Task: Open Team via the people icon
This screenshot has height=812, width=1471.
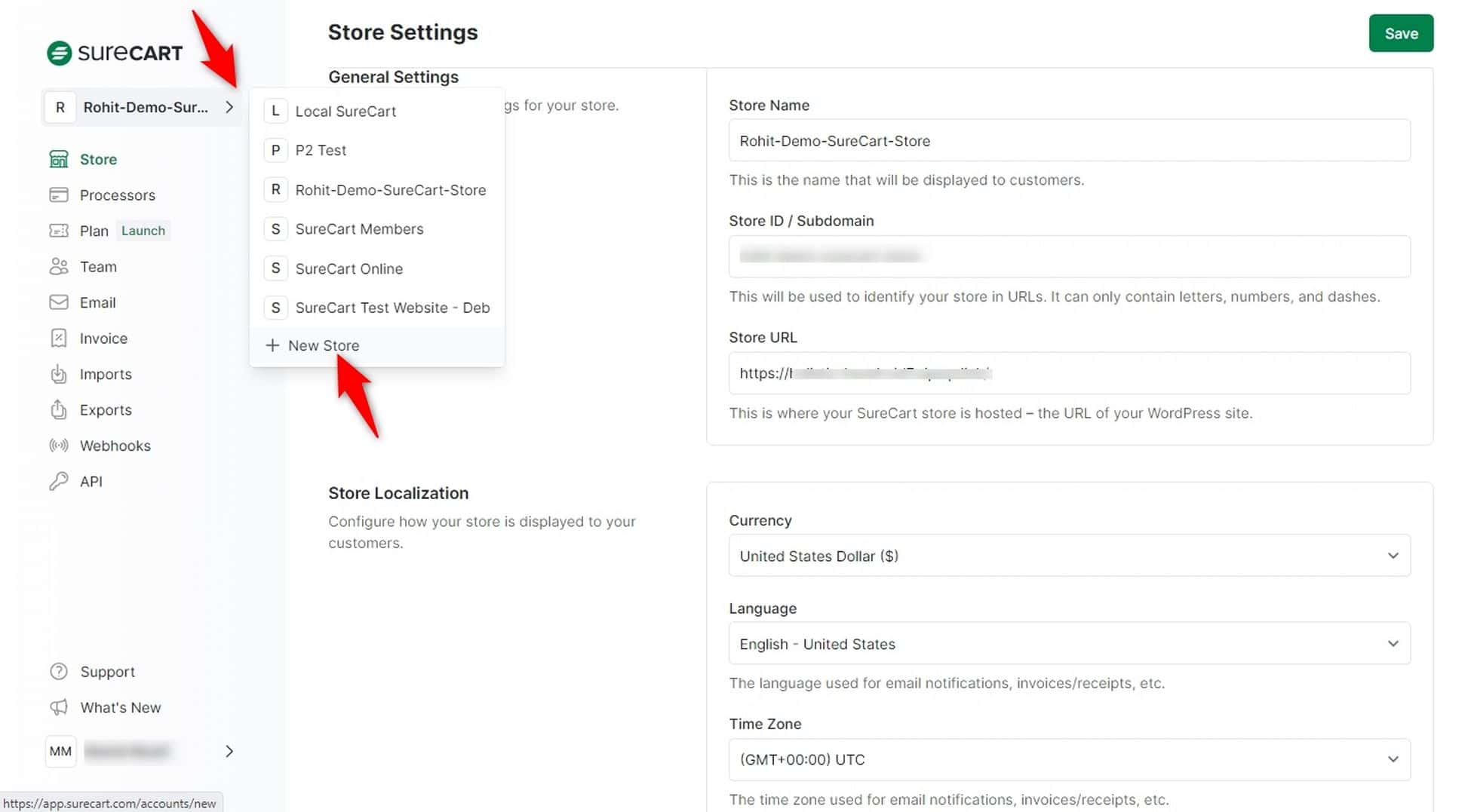Action: click(59, 267)
